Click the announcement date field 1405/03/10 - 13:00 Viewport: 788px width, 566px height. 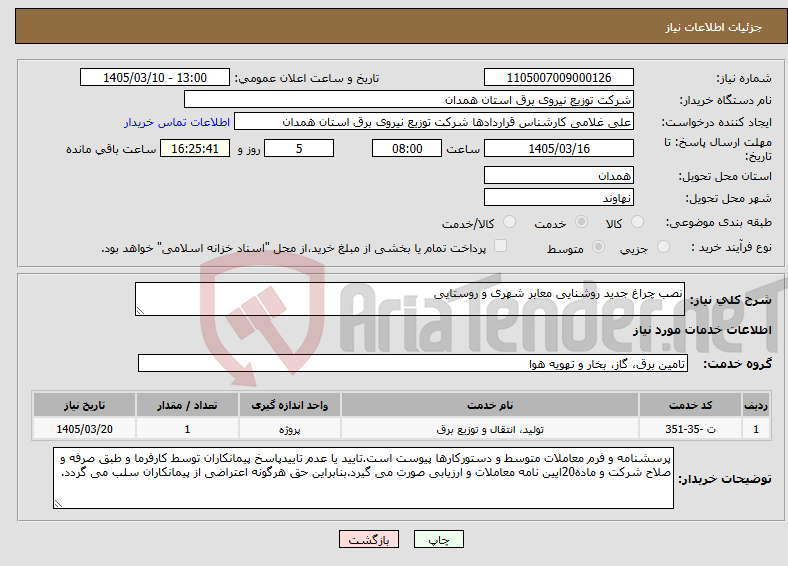point(155,77)
